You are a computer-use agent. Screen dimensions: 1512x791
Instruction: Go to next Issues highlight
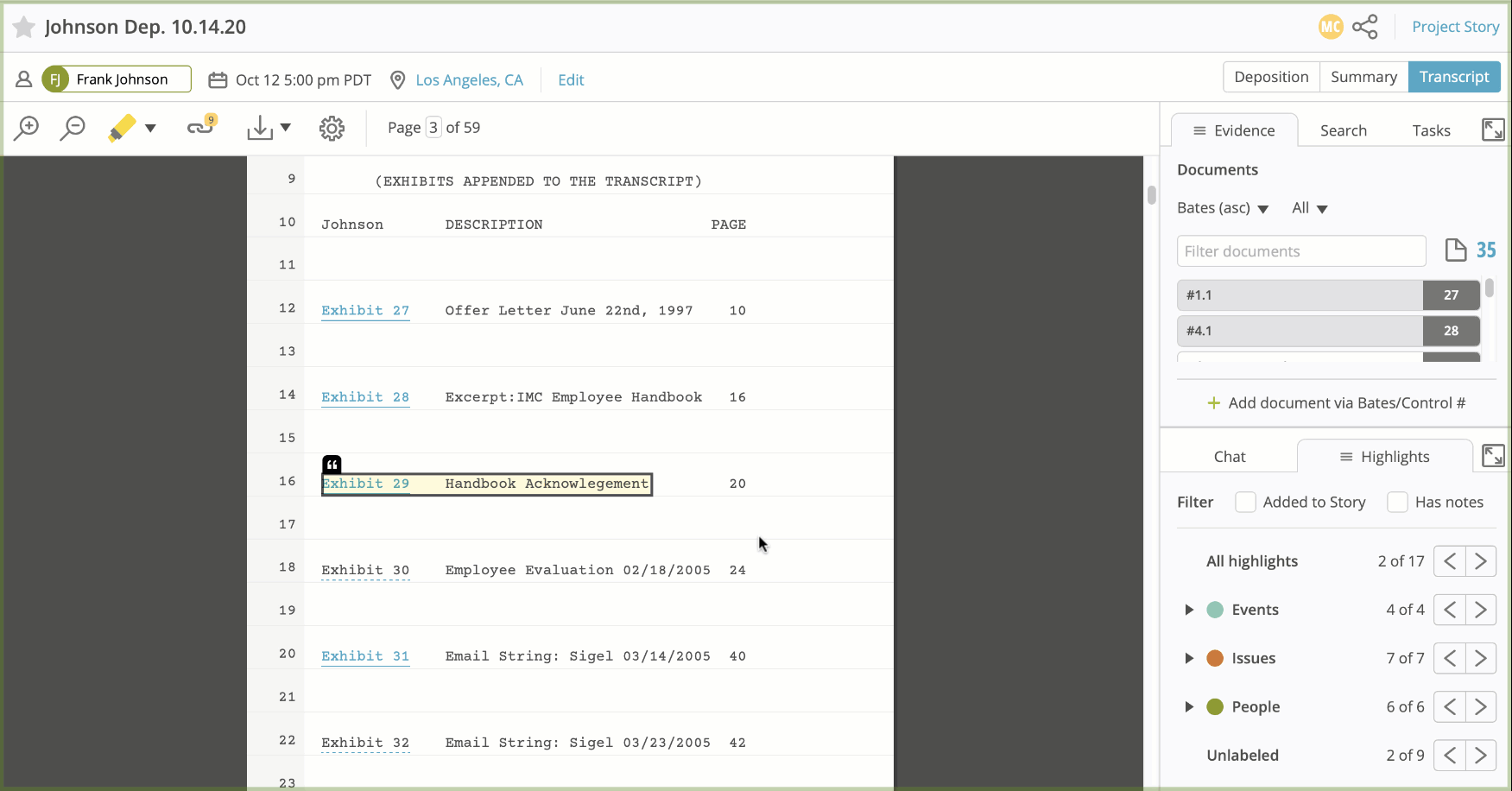click(1481, 658)
